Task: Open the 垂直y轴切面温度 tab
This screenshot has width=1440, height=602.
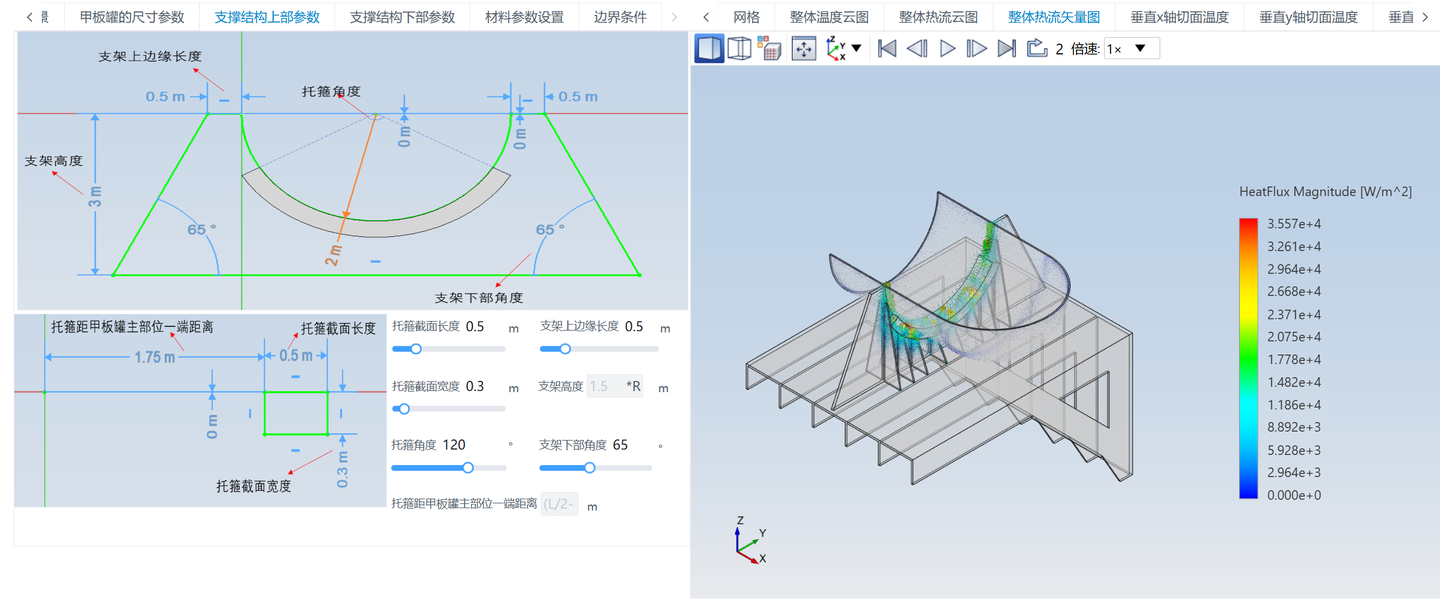Action: [1308, 17]
